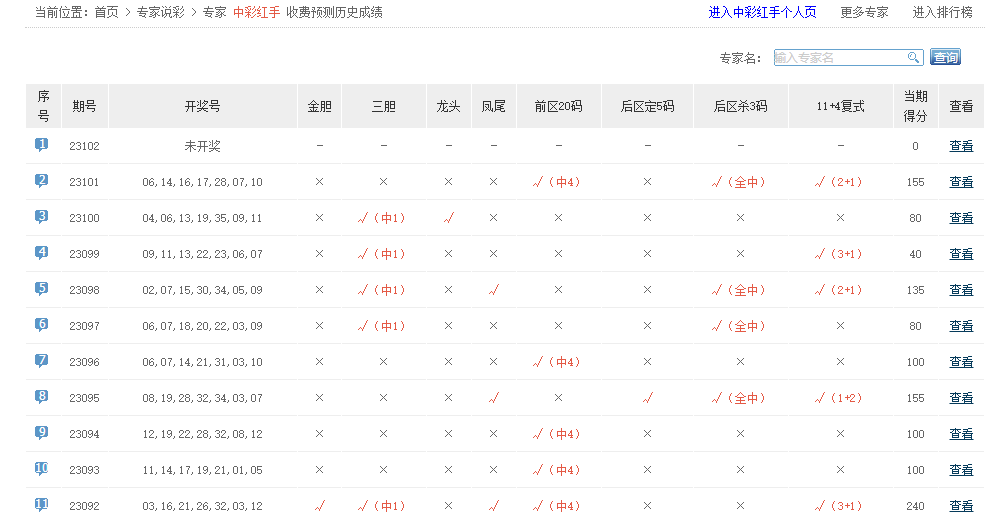View details for issue 23098
This screenshot has height=519, width=986.
coord(960,290)
